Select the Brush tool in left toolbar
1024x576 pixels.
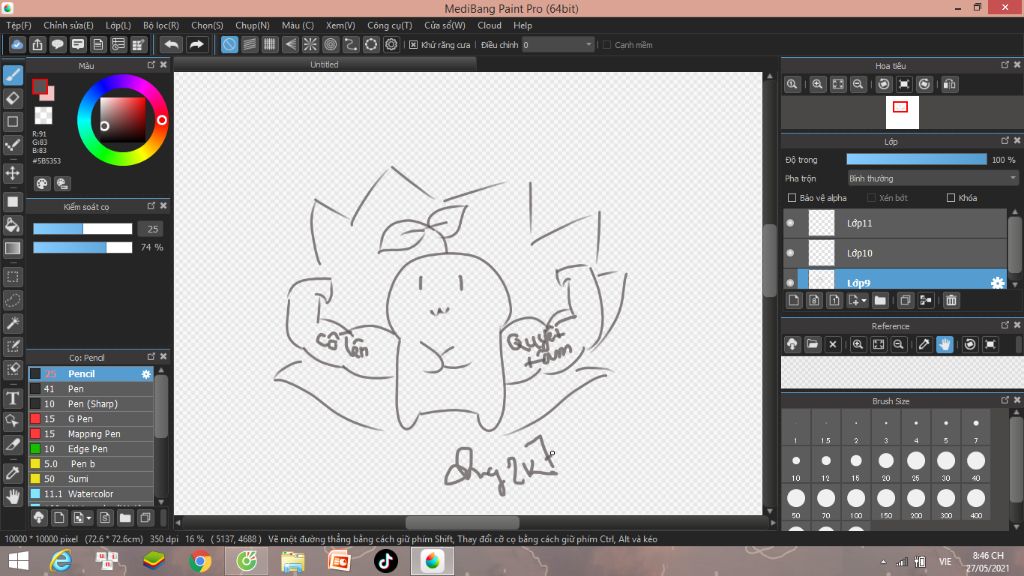(12, 75)
